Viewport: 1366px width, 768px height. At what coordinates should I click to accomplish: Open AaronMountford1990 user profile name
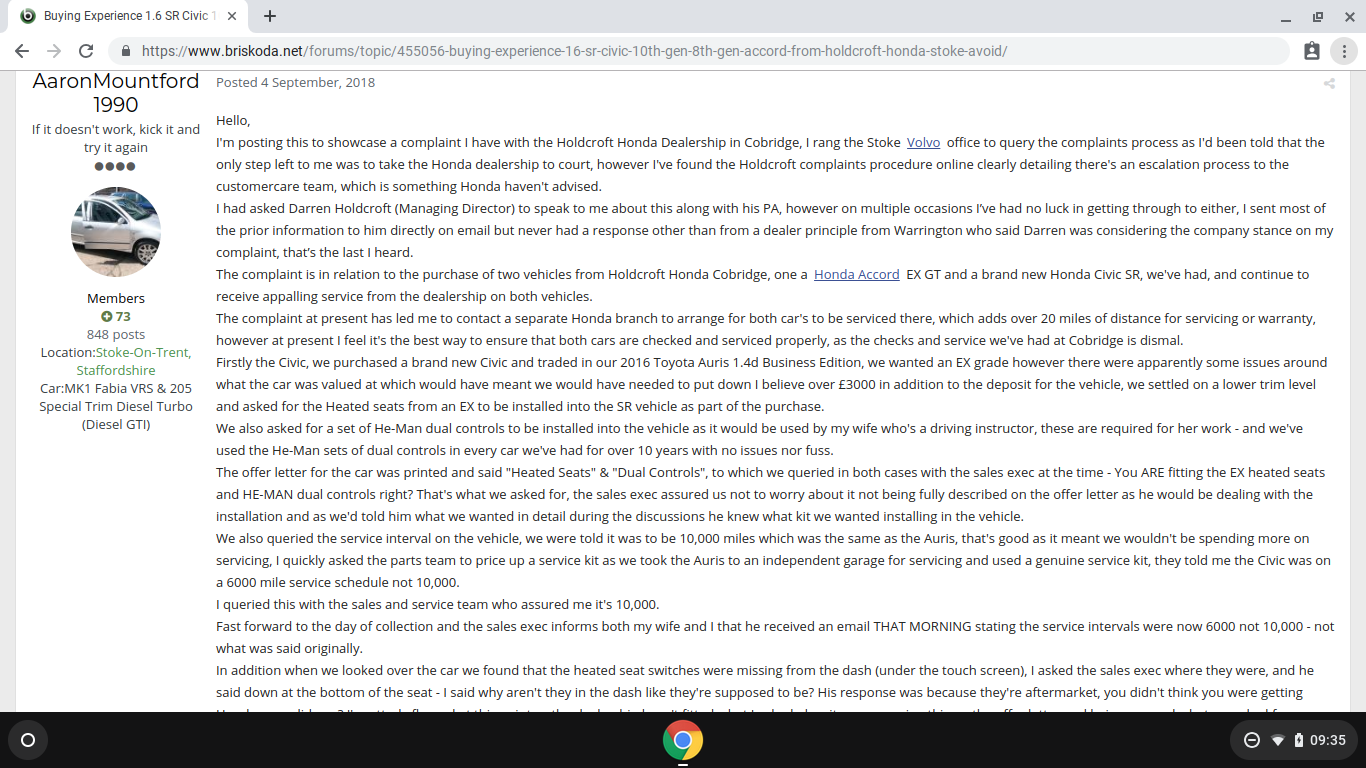click(x=116, y=93)
